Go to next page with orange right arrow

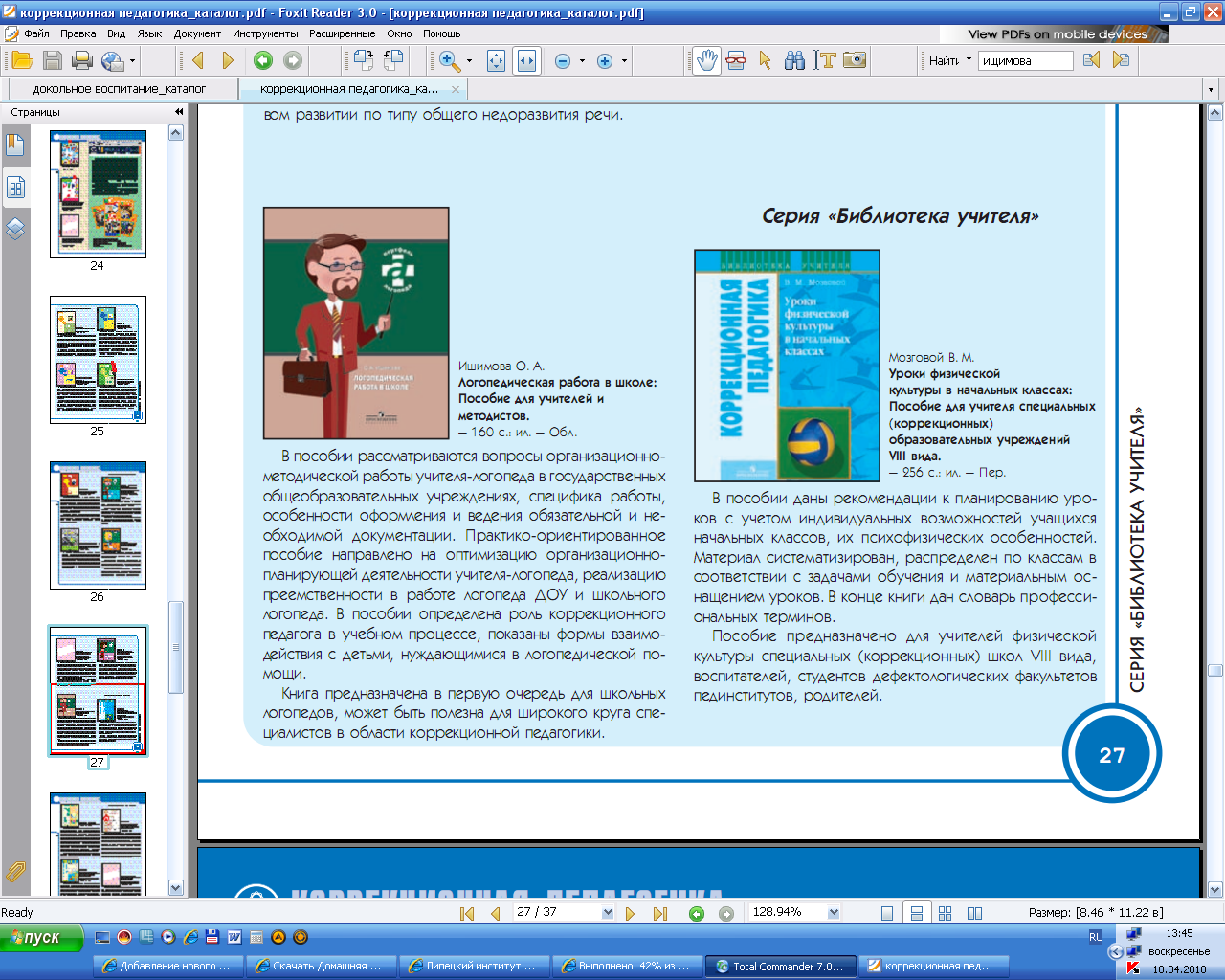click(x=228, y=60)
